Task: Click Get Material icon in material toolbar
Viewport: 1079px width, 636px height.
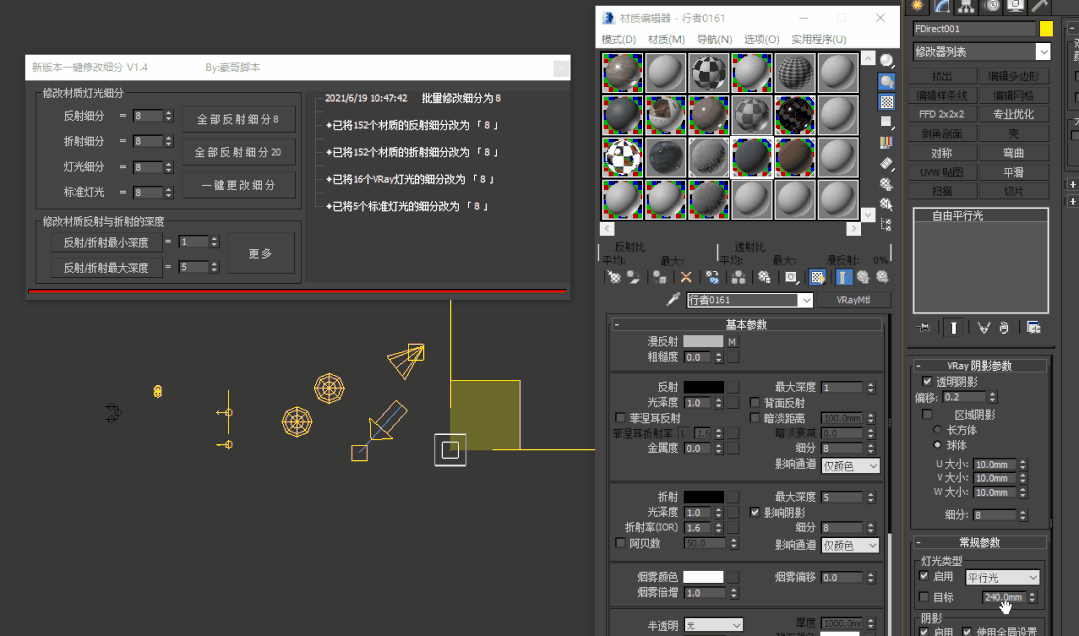Action: click(614, 277)
